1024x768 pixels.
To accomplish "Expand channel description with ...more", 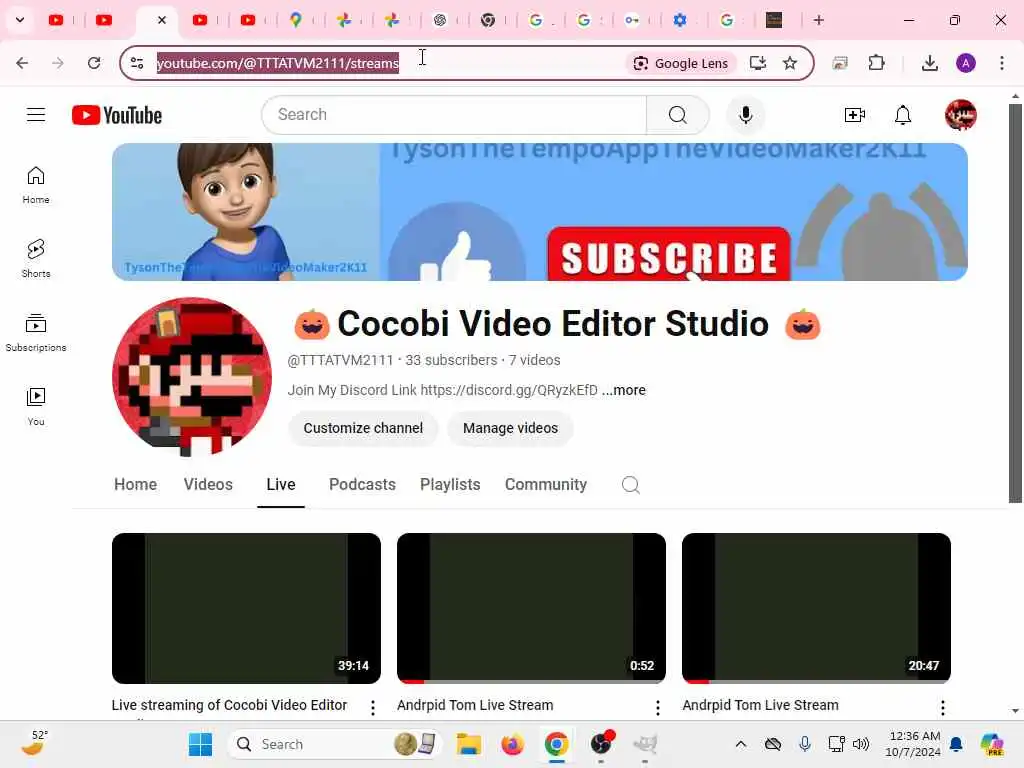I will 624,391.
